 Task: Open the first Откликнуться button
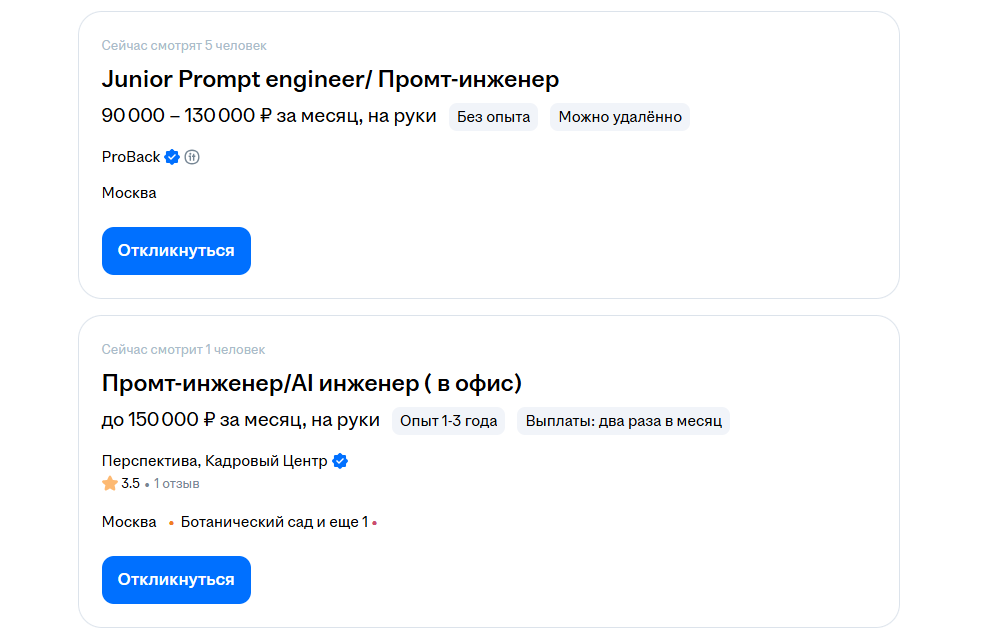point(176,250)
